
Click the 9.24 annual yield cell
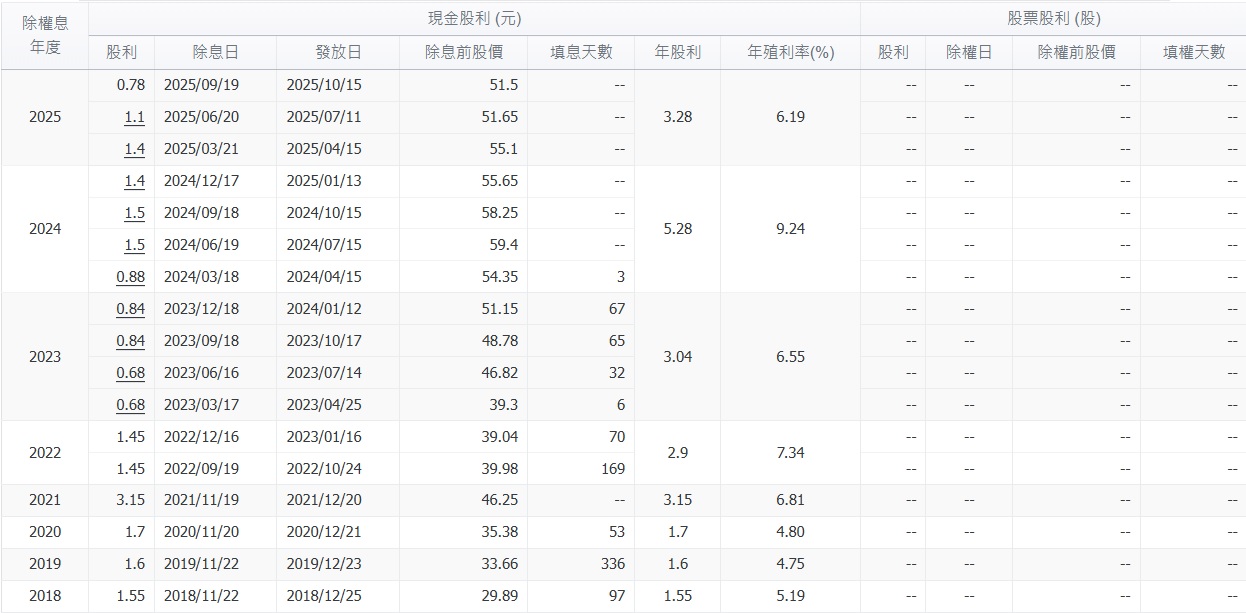(x=790, y=229)
